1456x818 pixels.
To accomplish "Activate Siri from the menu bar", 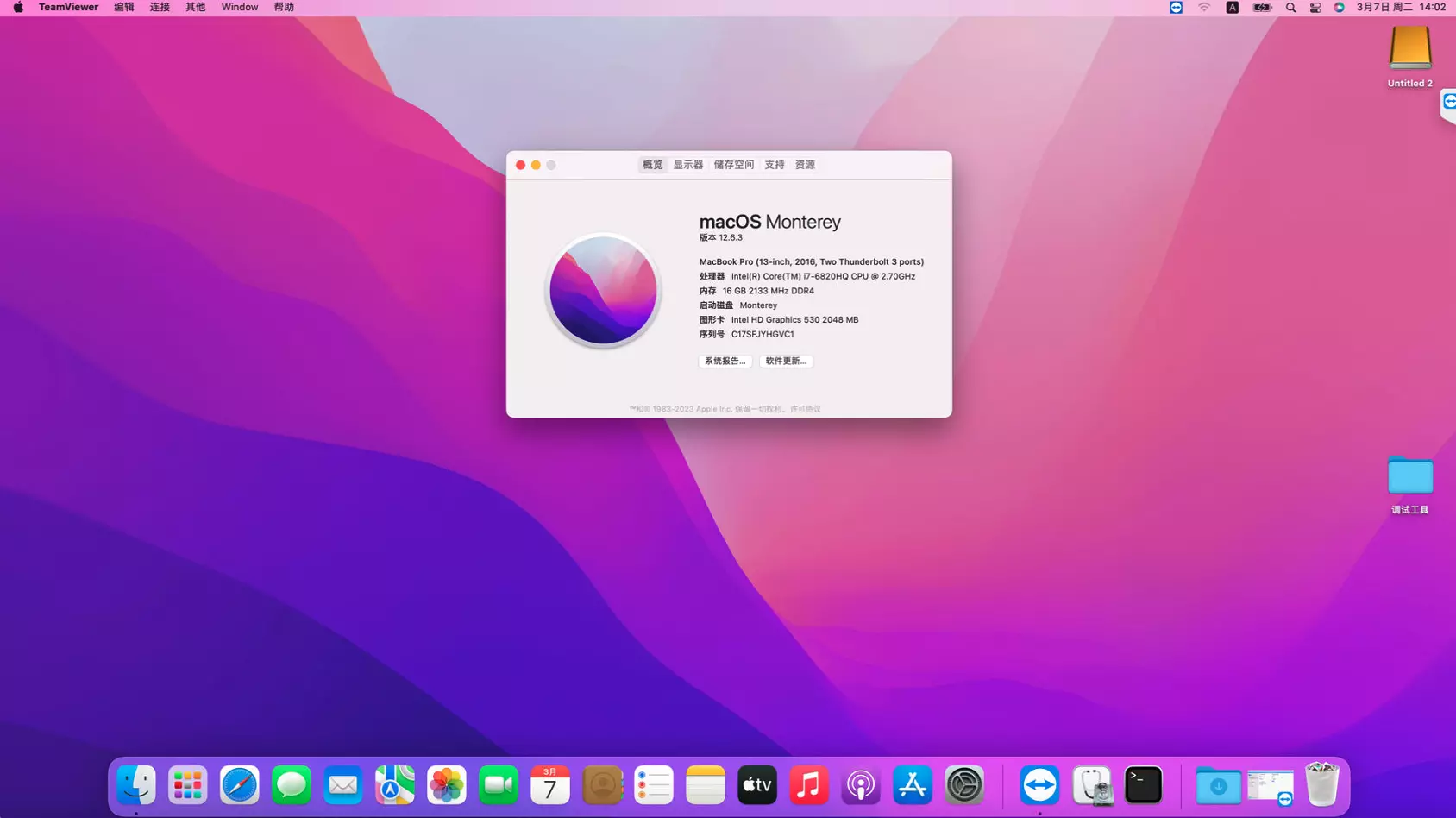I will (x=1340, y=7).
